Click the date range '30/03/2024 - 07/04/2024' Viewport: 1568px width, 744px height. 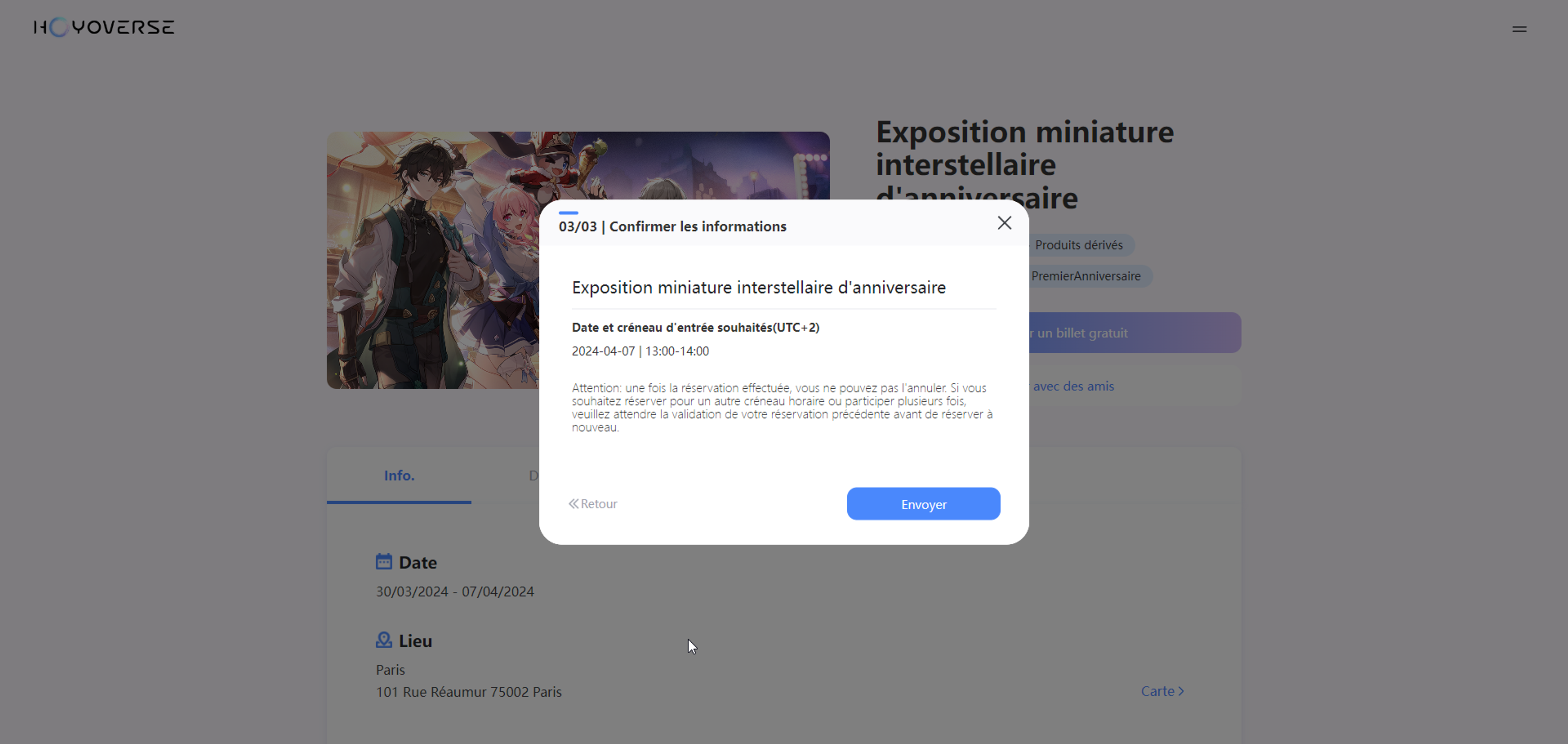coord(455,591)
